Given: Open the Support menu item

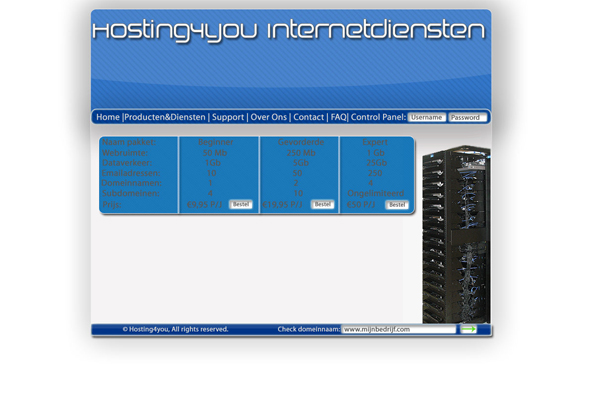Looking at the screenshot, I should [228, 117].
